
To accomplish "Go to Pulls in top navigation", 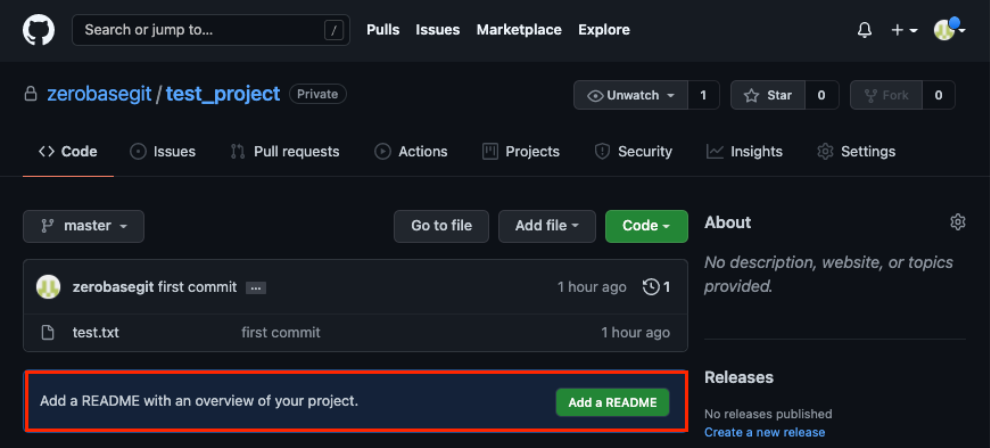I will (383, 30).
